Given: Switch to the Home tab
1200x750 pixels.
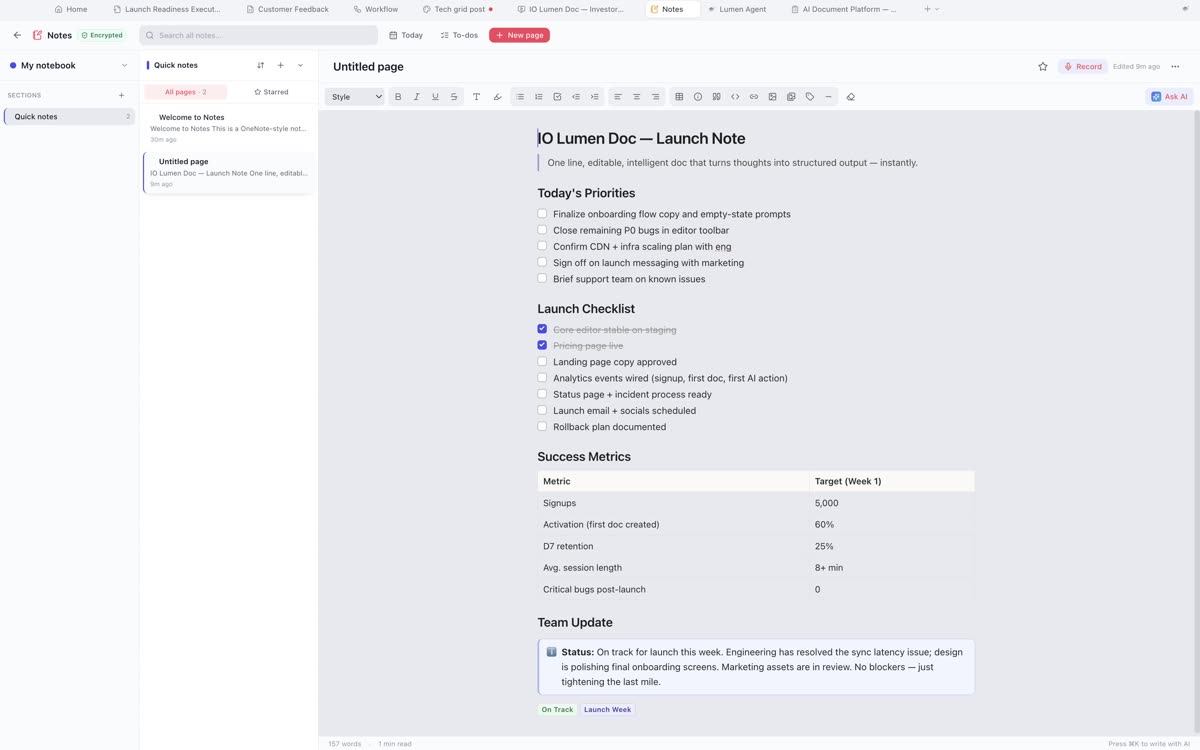Looking at the screenshot, I should 71,9.
